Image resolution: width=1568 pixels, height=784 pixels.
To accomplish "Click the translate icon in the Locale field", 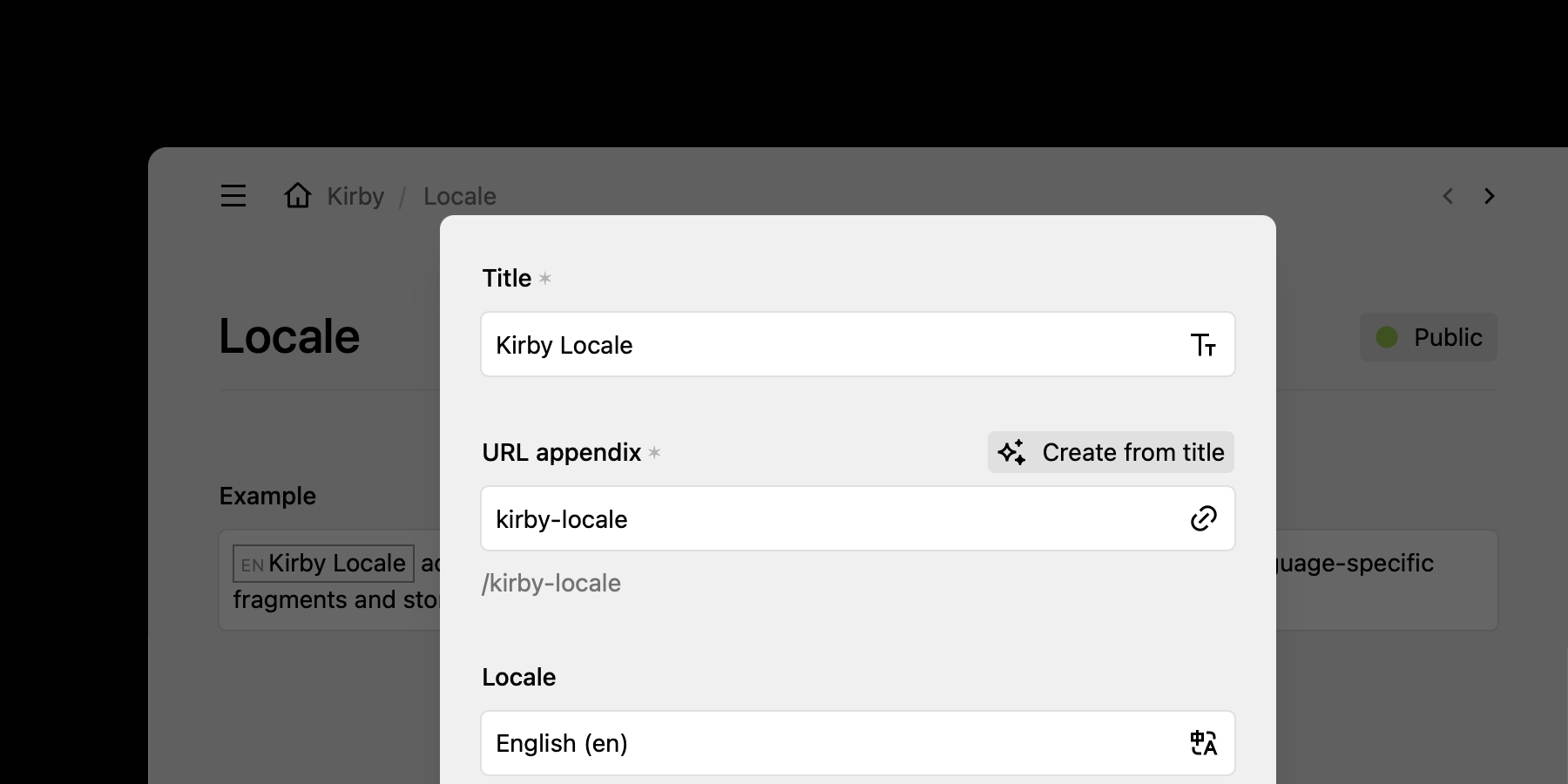I will click(x=1204, y=743).
